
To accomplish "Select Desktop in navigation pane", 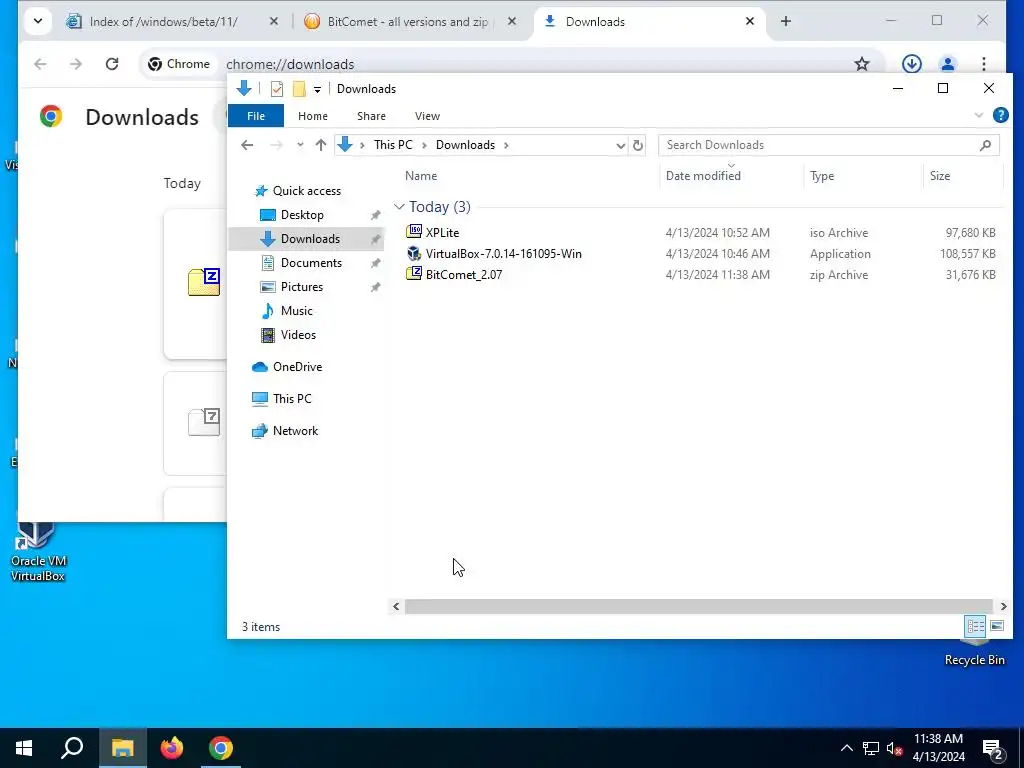I will click(x=302, y=215).
